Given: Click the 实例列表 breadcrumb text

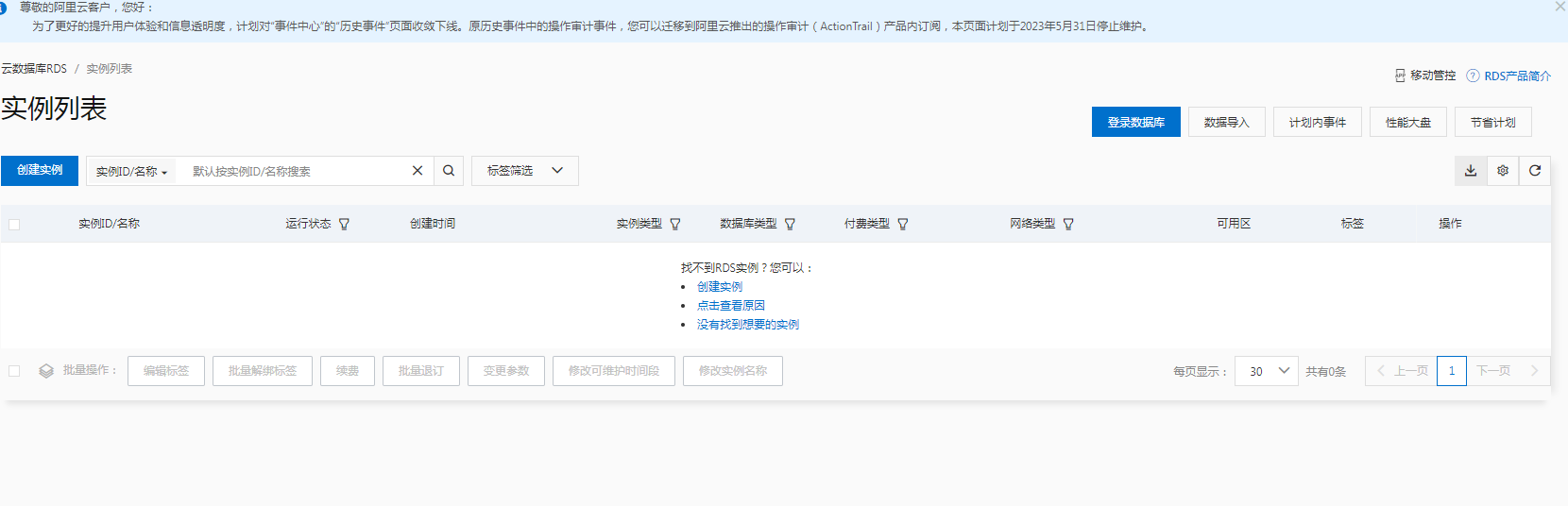Looking at the screenshot, I should tap(110, 69).
